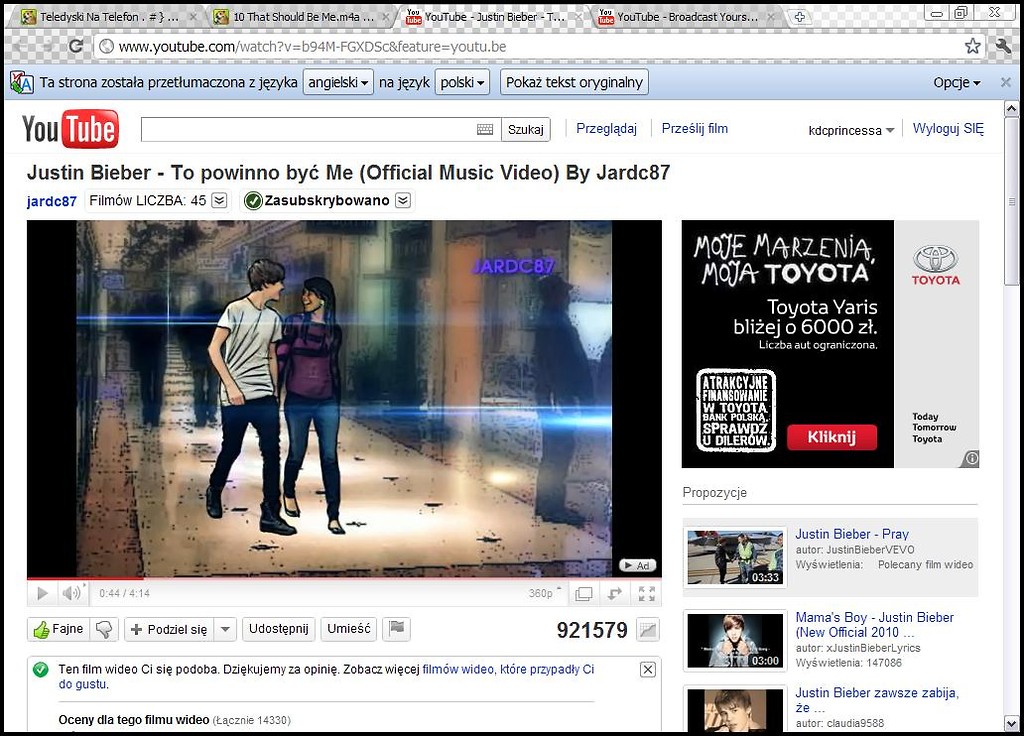
Task: Click the Ad badge on the video
Action: point(637,566)
